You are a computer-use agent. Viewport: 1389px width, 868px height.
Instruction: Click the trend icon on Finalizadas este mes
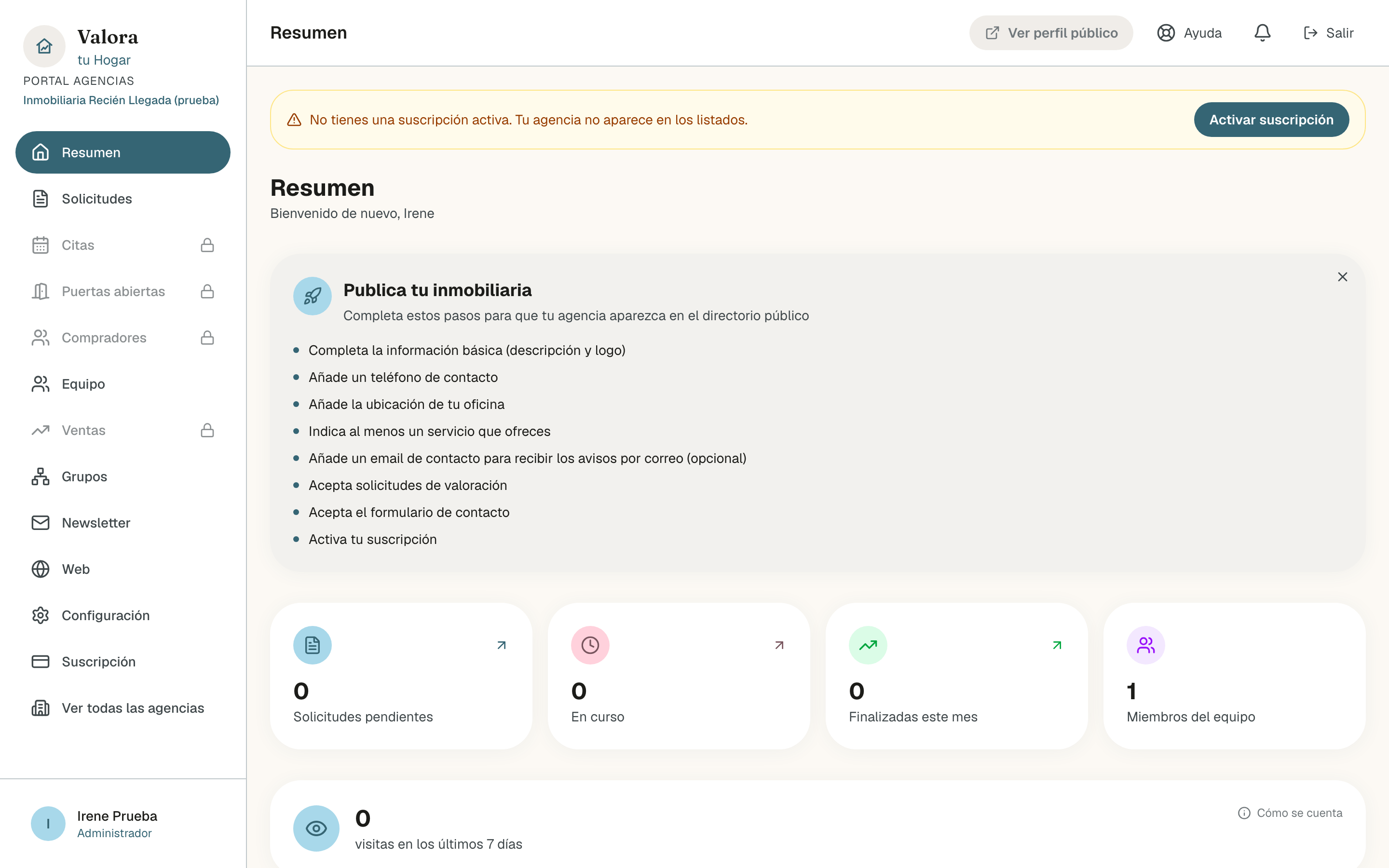point(868,645)
